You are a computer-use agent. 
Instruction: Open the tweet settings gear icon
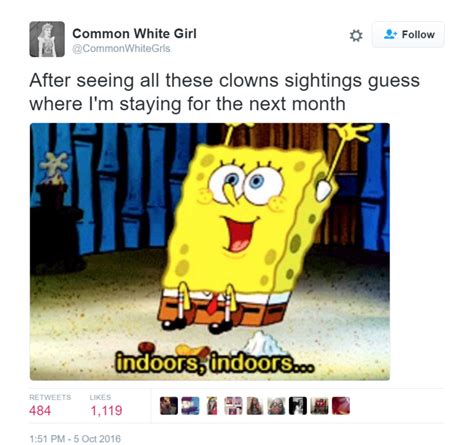point(356,35)
